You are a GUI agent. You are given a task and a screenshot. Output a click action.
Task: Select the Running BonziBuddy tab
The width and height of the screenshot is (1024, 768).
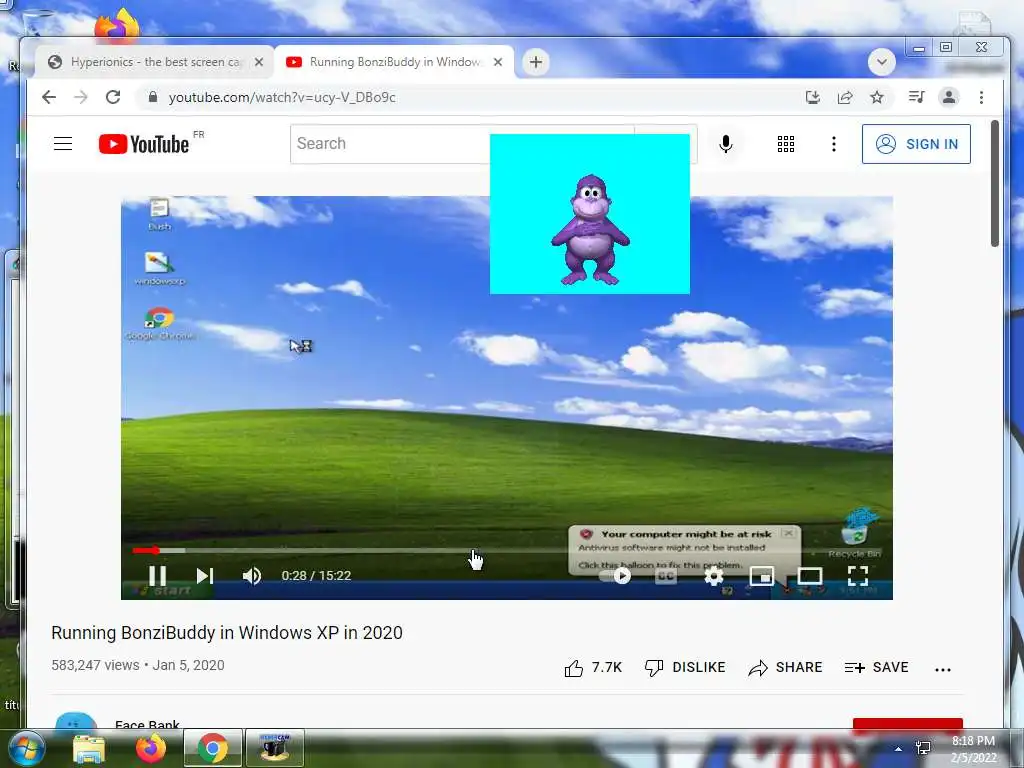click(x=394, y=62)
